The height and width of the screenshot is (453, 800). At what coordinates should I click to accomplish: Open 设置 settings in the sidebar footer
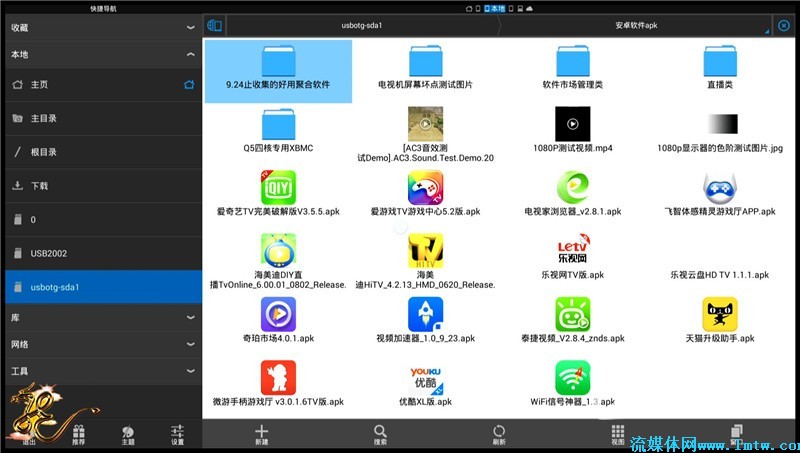[x=177, y=434]
